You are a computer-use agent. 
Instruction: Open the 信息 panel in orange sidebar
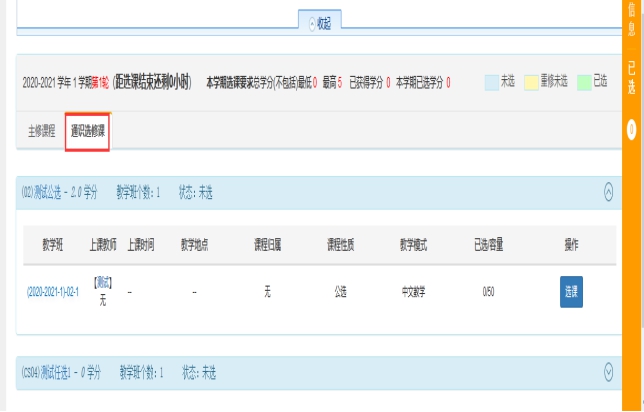pos(632,22)
